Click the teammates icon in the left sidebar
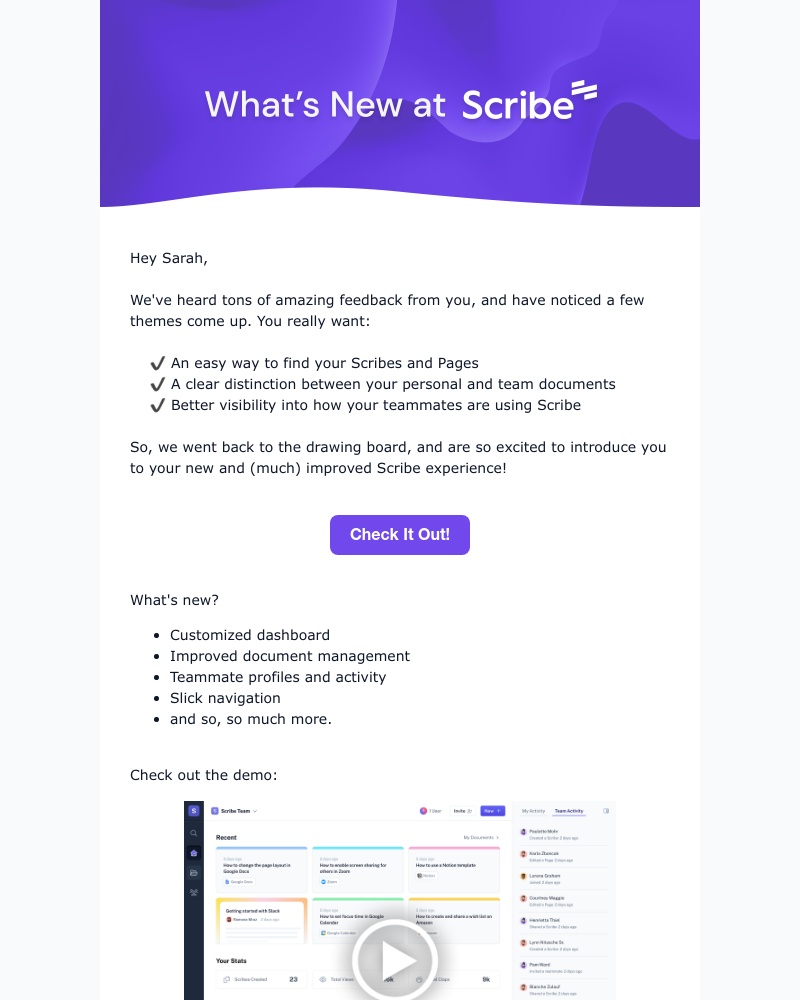The width and height of the screenshot is (800, 1000). coord(194,892)
